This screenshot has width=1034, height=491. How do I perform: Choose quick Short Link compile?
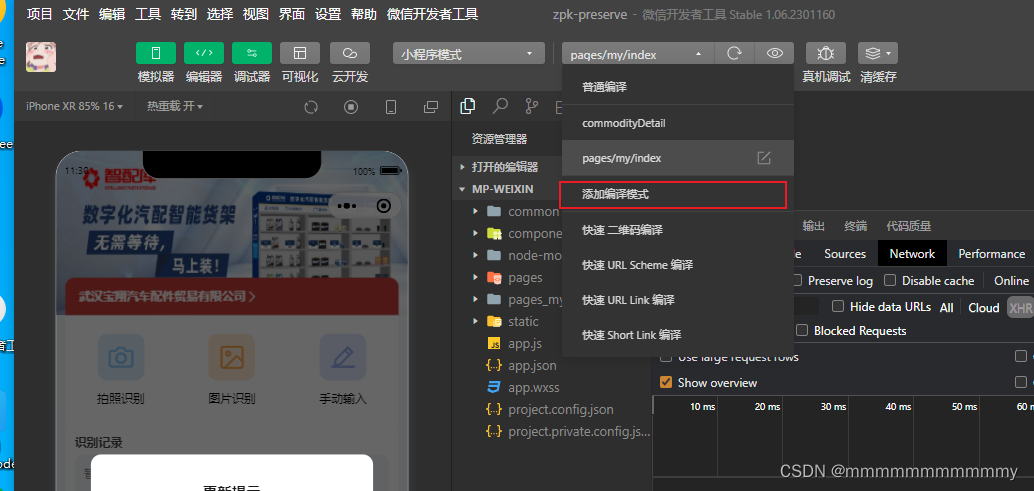click(x=678, y=335)
